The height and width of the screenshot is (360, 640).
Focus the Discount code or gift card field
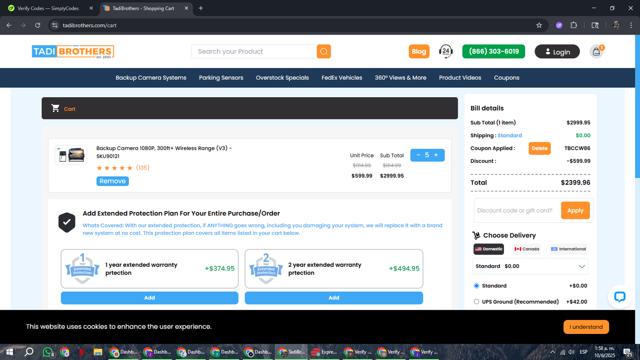517,211
